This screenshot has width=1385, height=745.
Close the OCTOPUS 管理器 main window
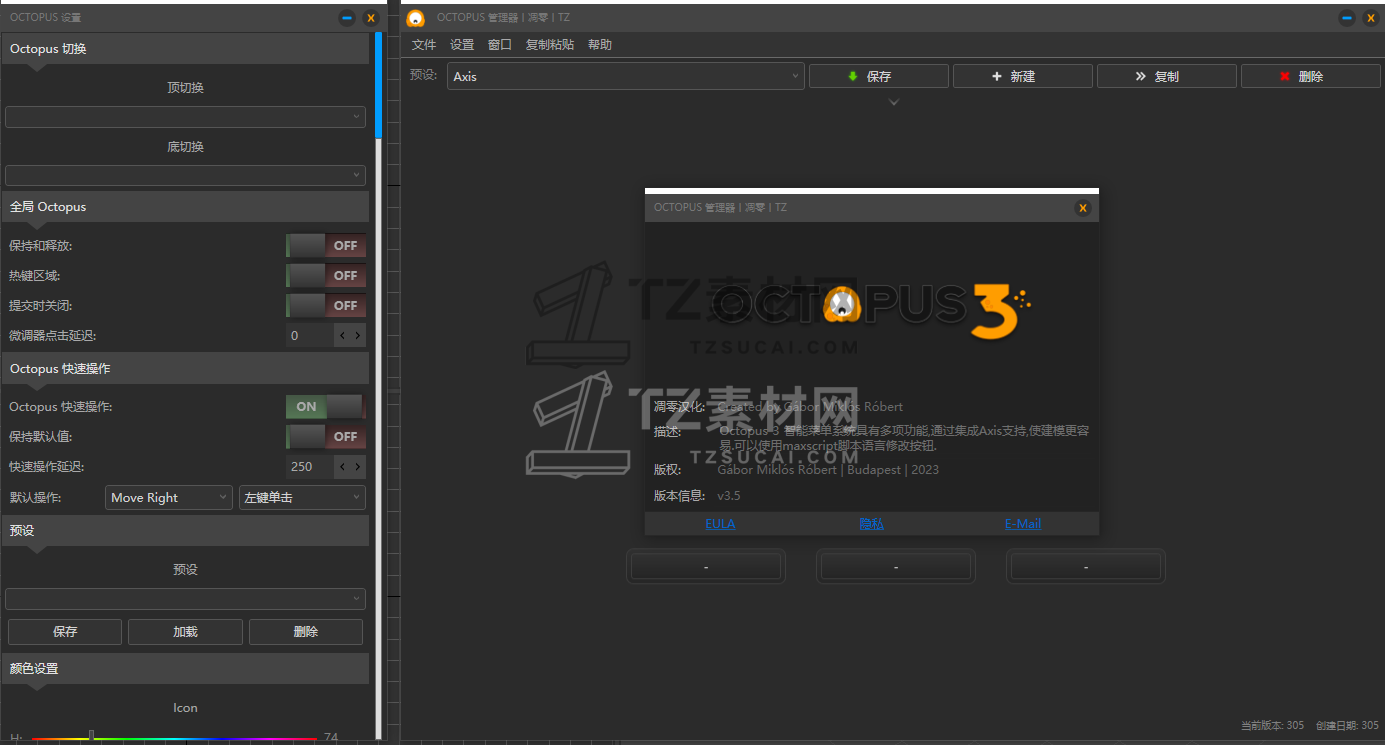click(1371, 18)
